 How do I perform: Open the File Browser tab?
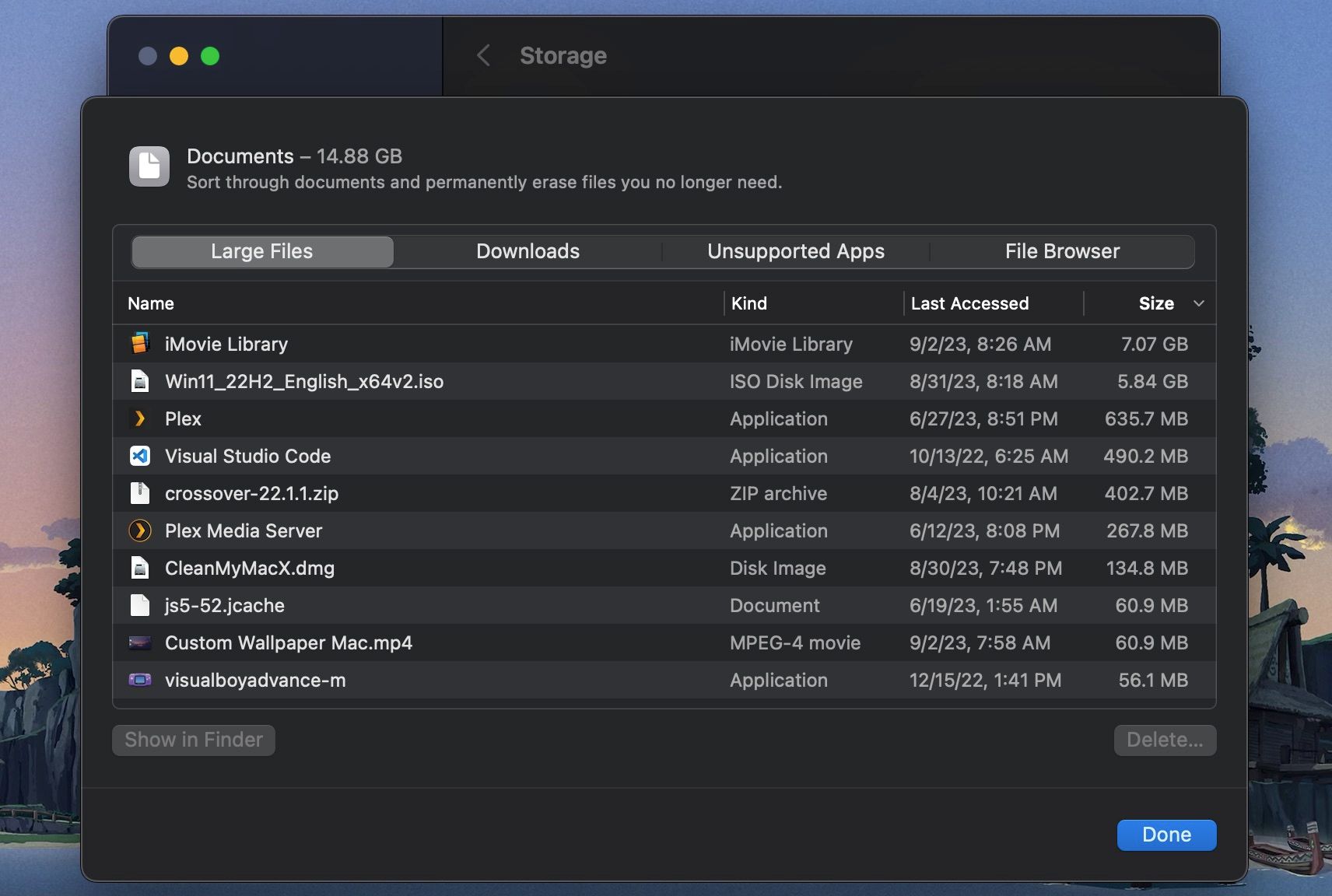[1061, 250]
